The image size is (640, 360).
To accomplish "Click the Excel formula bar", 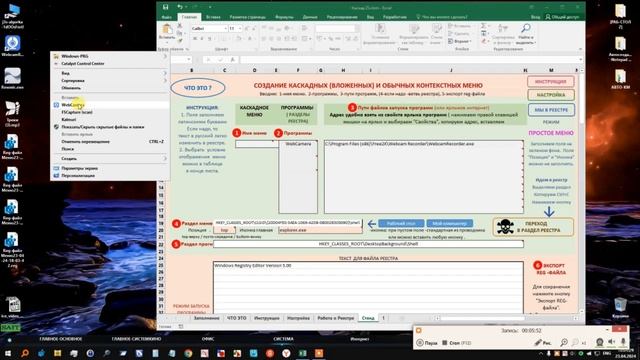I will (x=410, y=60).
